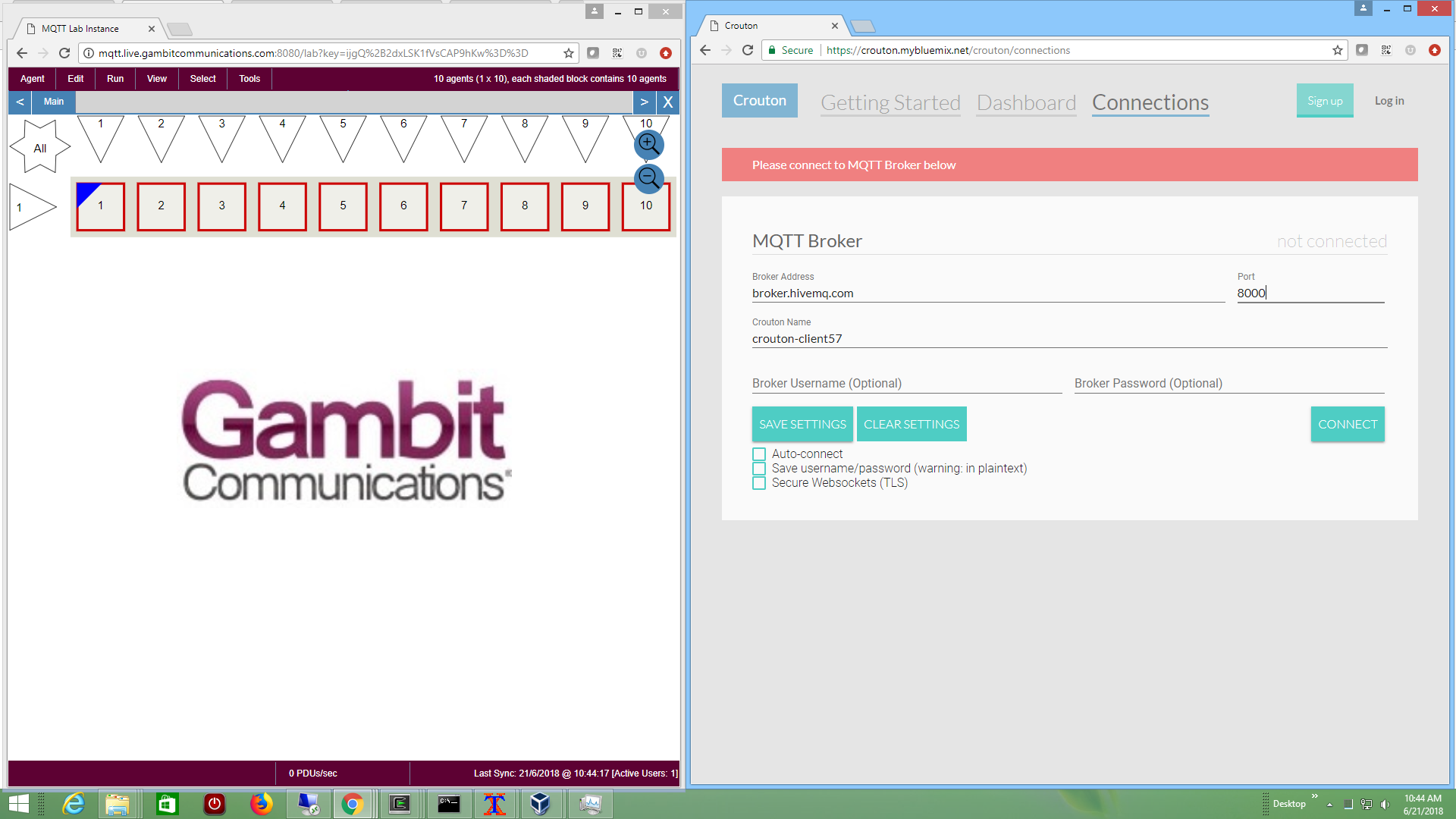This screenshot has height=819, width=1456.
Task: Click the right navigation arrow in Main bar
Action: (645, 102)
